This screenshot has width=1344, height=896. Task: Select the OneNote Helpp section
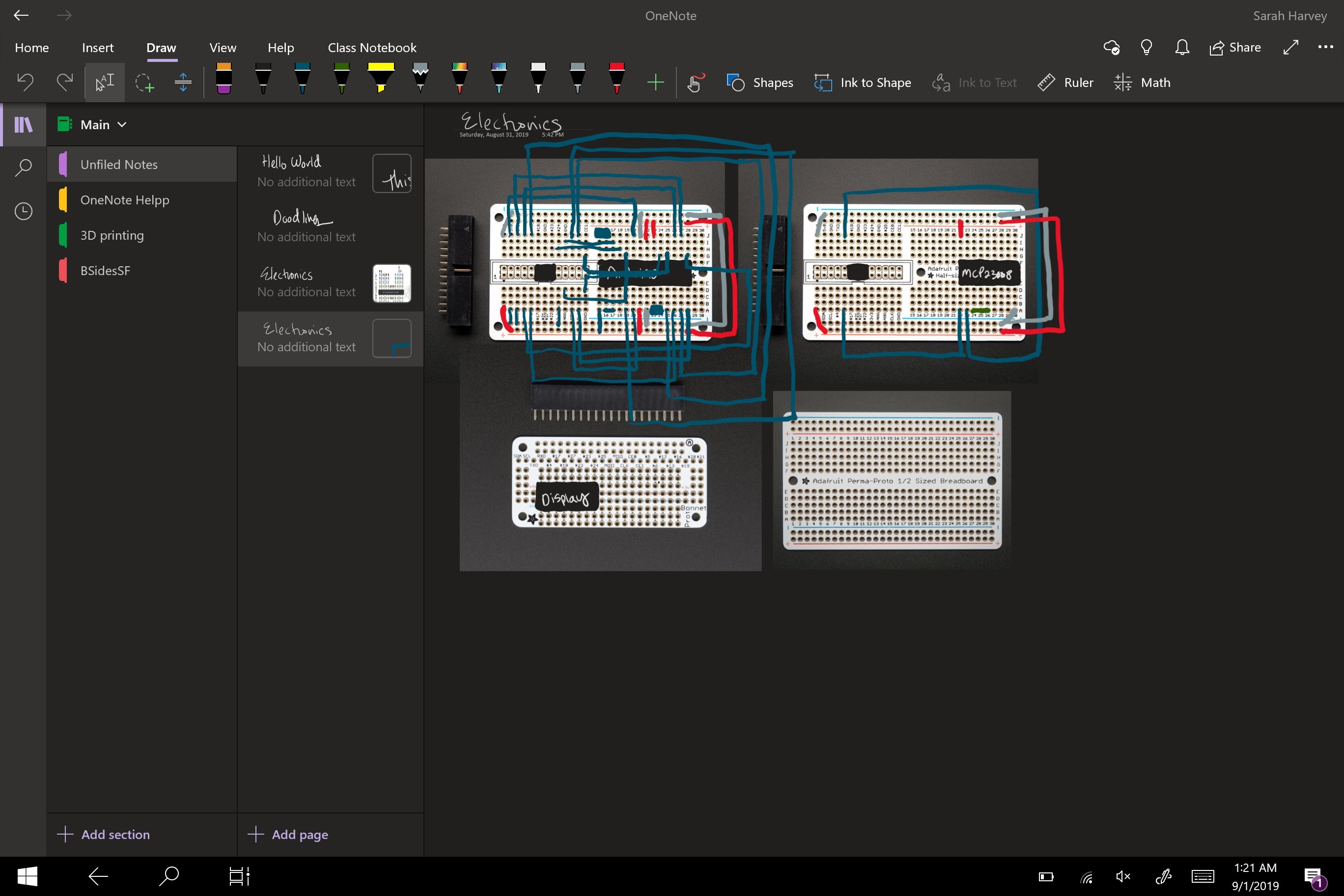pos(141,200)
